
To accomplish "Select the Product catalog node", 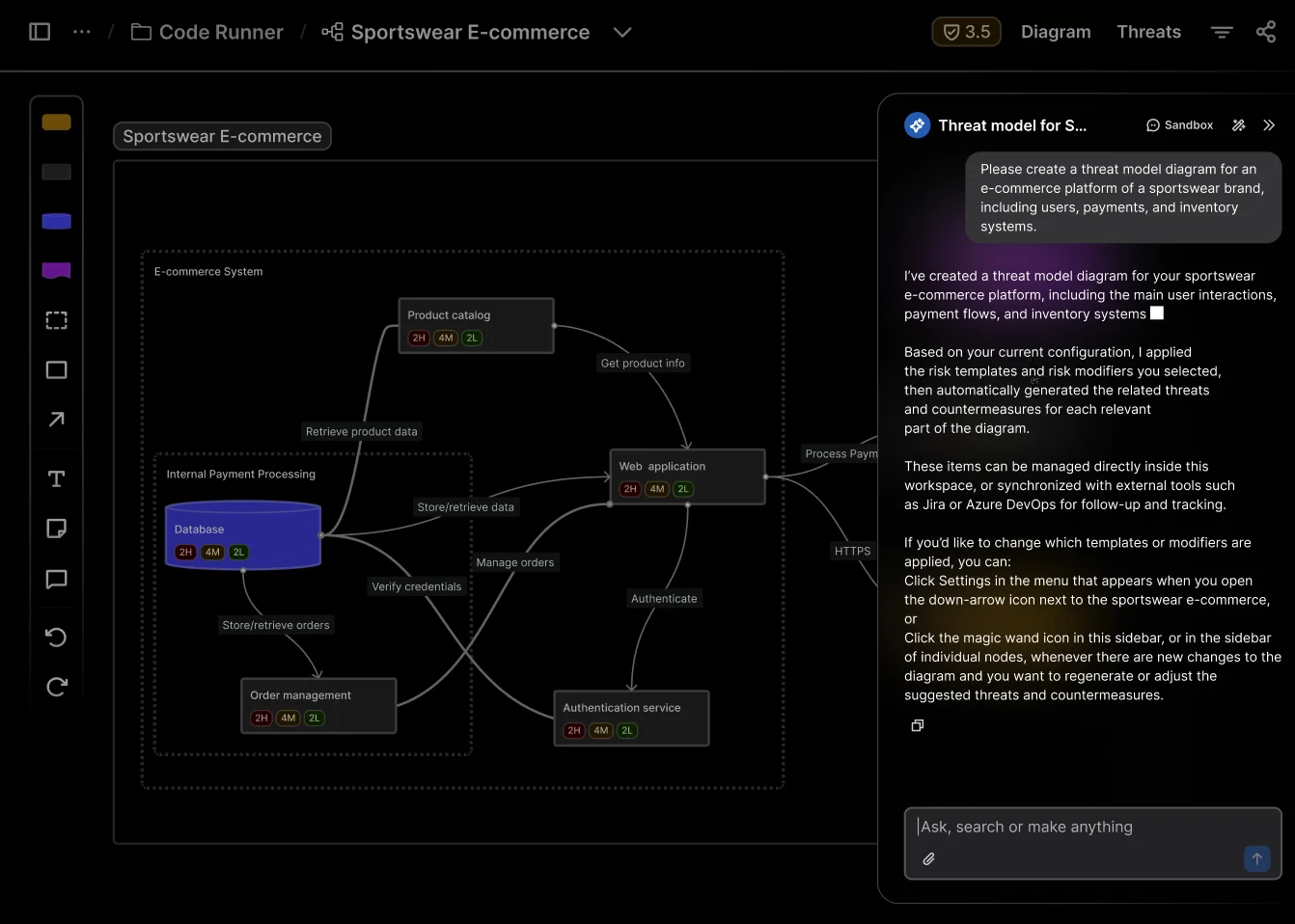I will click(x=477, y=326).
